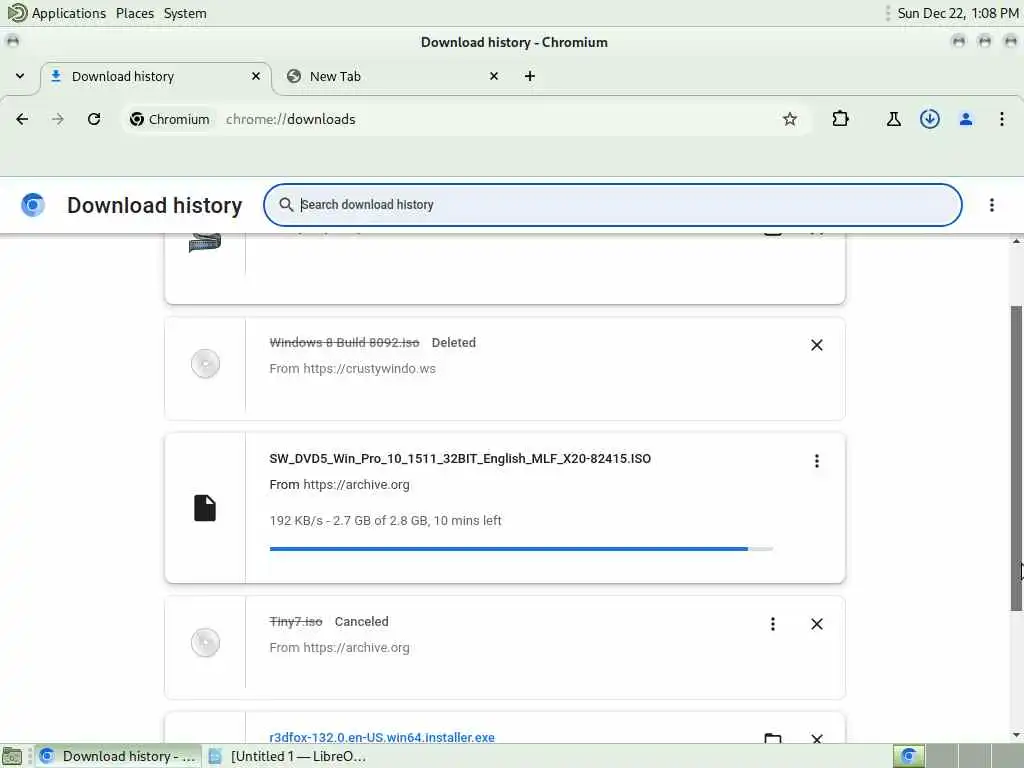The image size is (1024, 768).
Task: Click the Tiny7.iso file name
Action: 296,622
